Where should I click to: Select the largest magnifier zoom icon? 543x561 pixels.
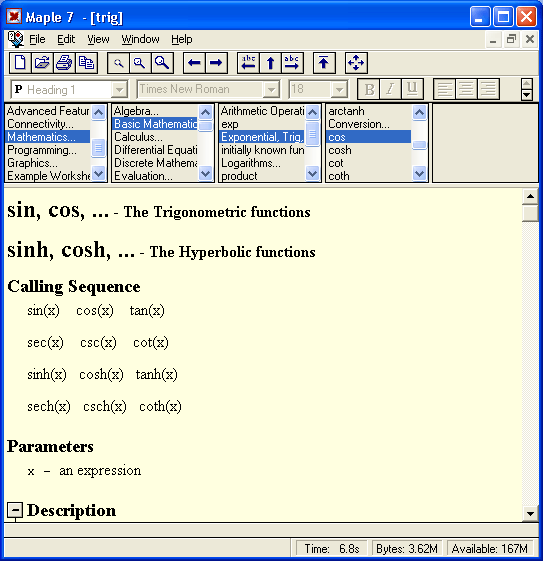coord(162,63)
